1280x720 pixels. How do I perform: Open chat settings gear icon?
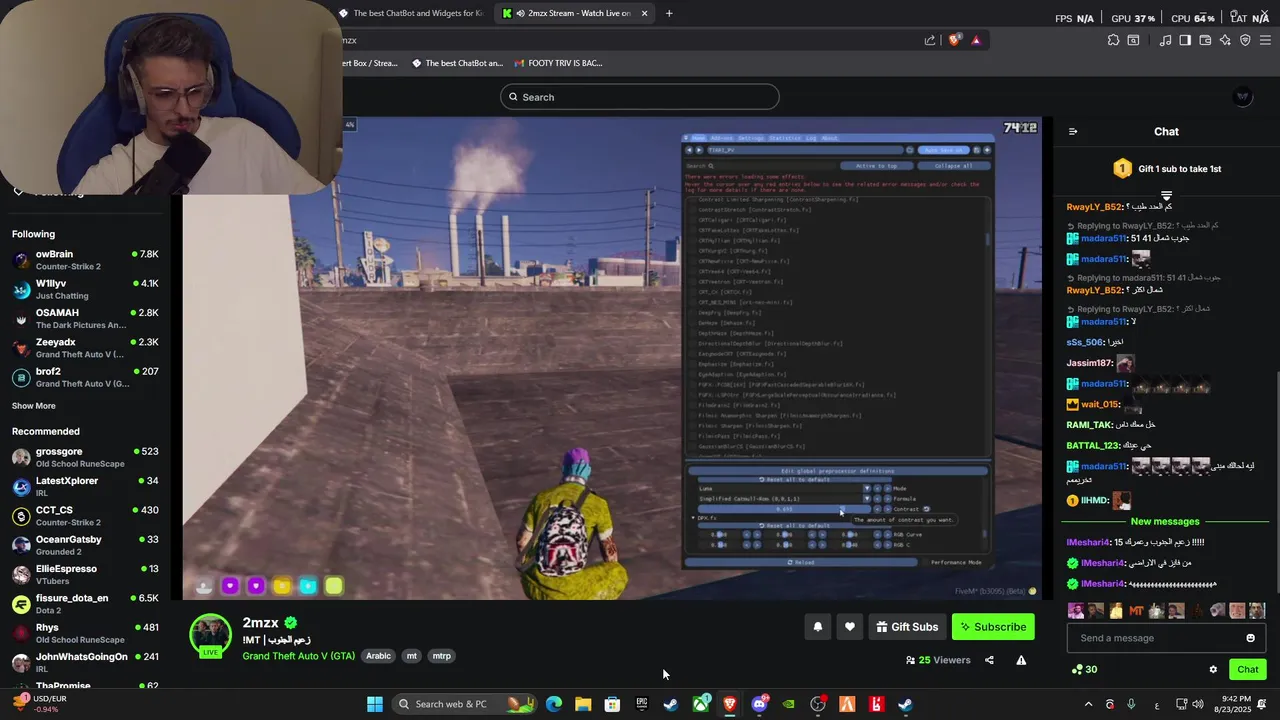(x=1213, y=669)
